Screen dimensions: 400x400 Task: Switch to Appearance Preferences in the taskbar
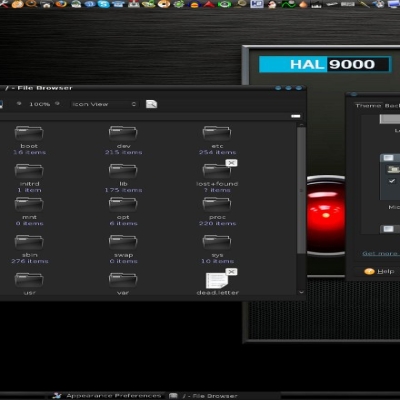click(x=107, y=396)
